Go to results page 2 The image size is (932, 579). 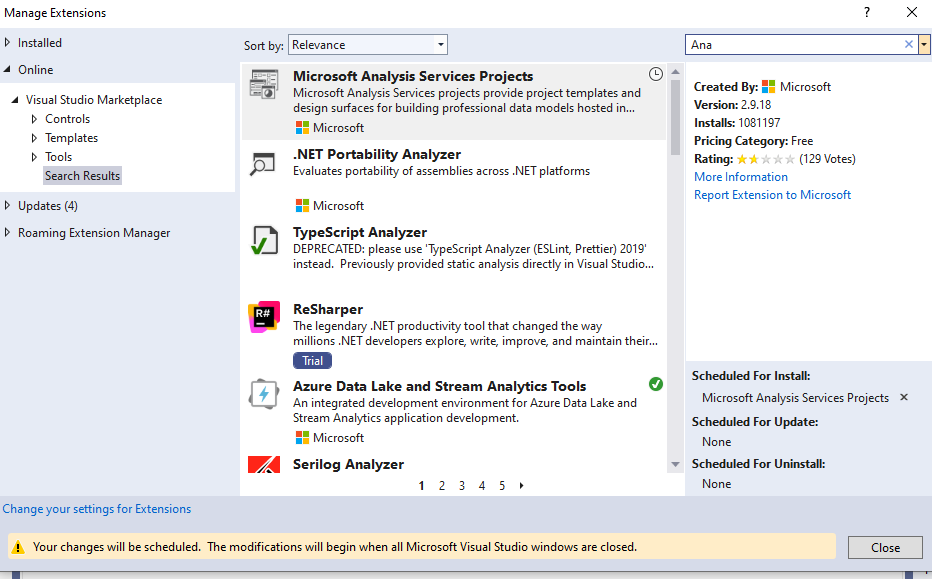coord(442,486)
